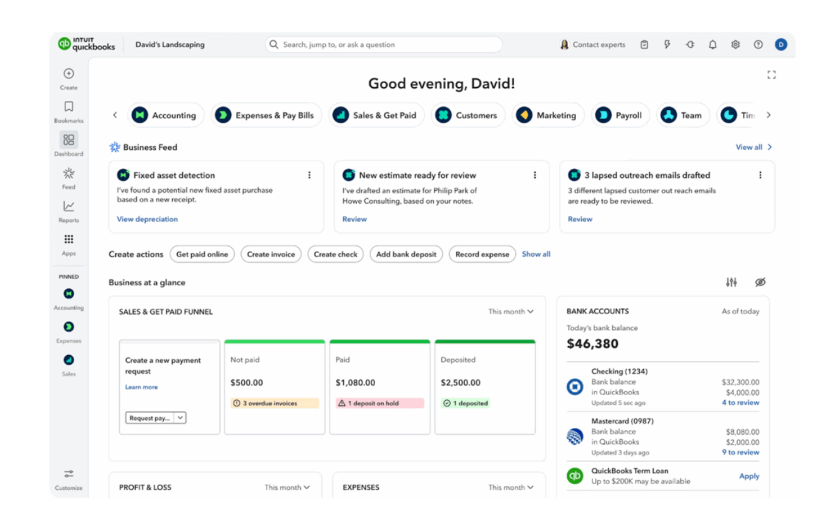Click the Checking (1234) account row
This screenshot has width=822, height=532.
click(x=663, y=387)
